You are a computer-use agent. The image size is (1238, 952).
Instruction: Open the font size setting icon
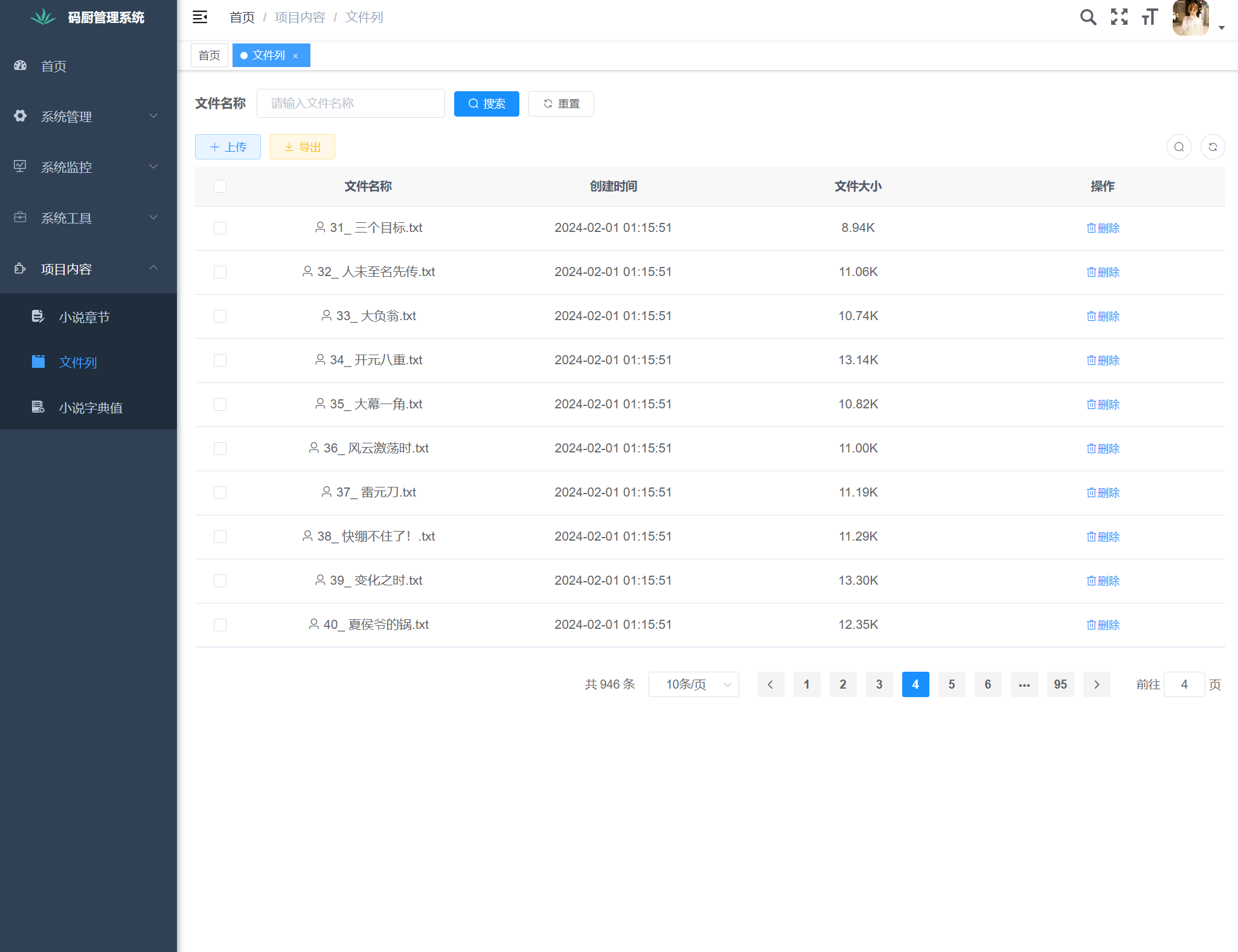point(1150,17)
